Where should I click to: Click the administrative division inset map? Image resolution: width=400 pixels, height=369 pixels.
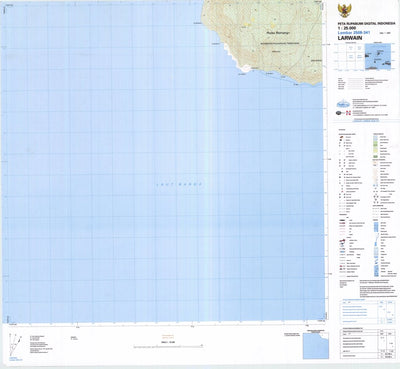coord(316,347)
